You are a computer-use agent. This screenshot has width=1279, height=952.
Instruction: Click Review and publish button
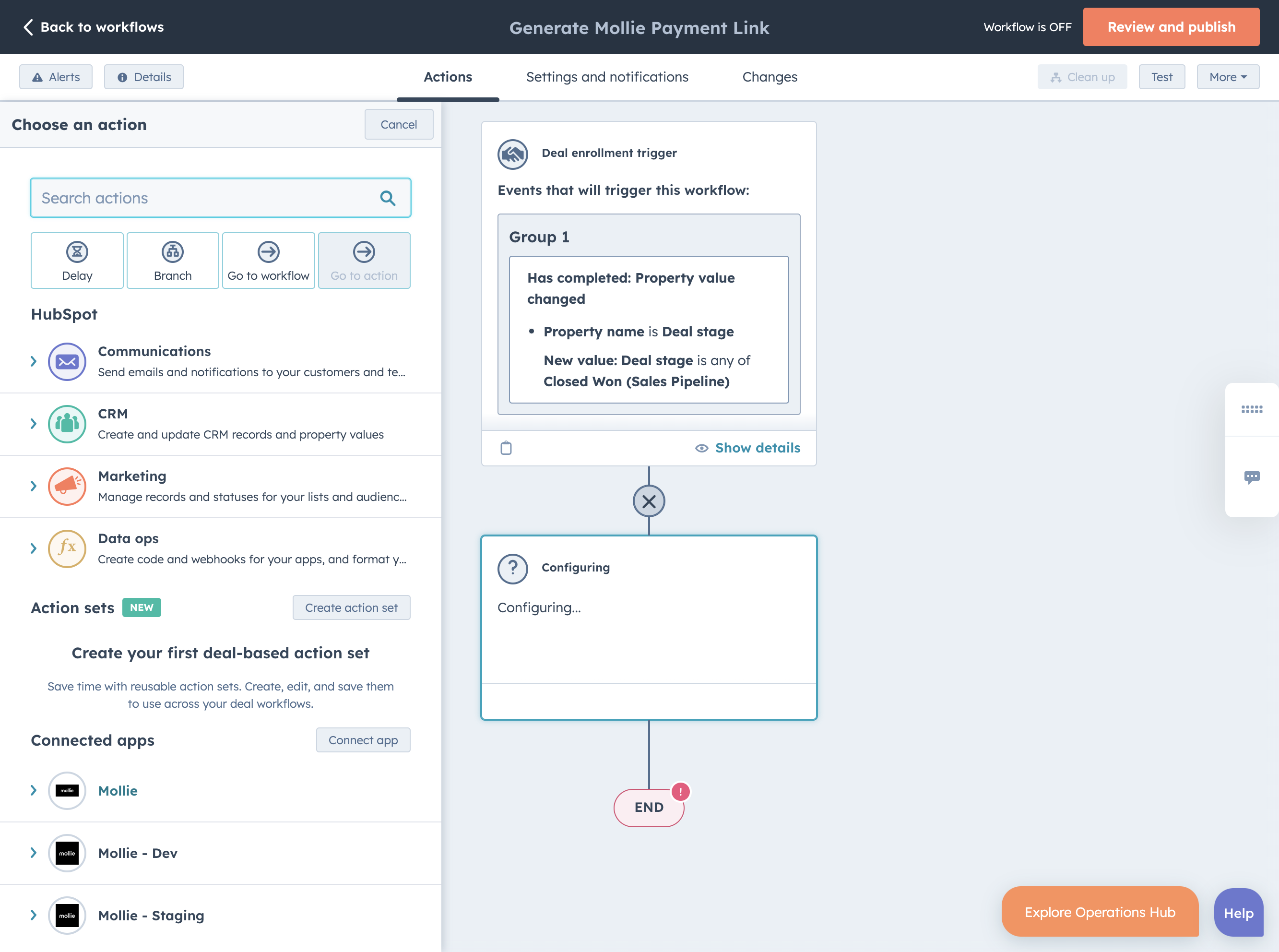click(1171, 27)
